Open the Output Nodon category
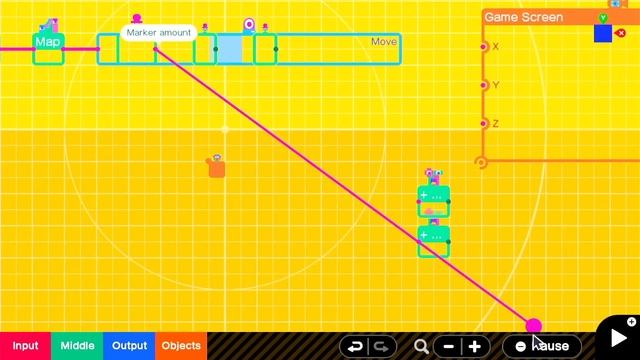 [129, 346]
